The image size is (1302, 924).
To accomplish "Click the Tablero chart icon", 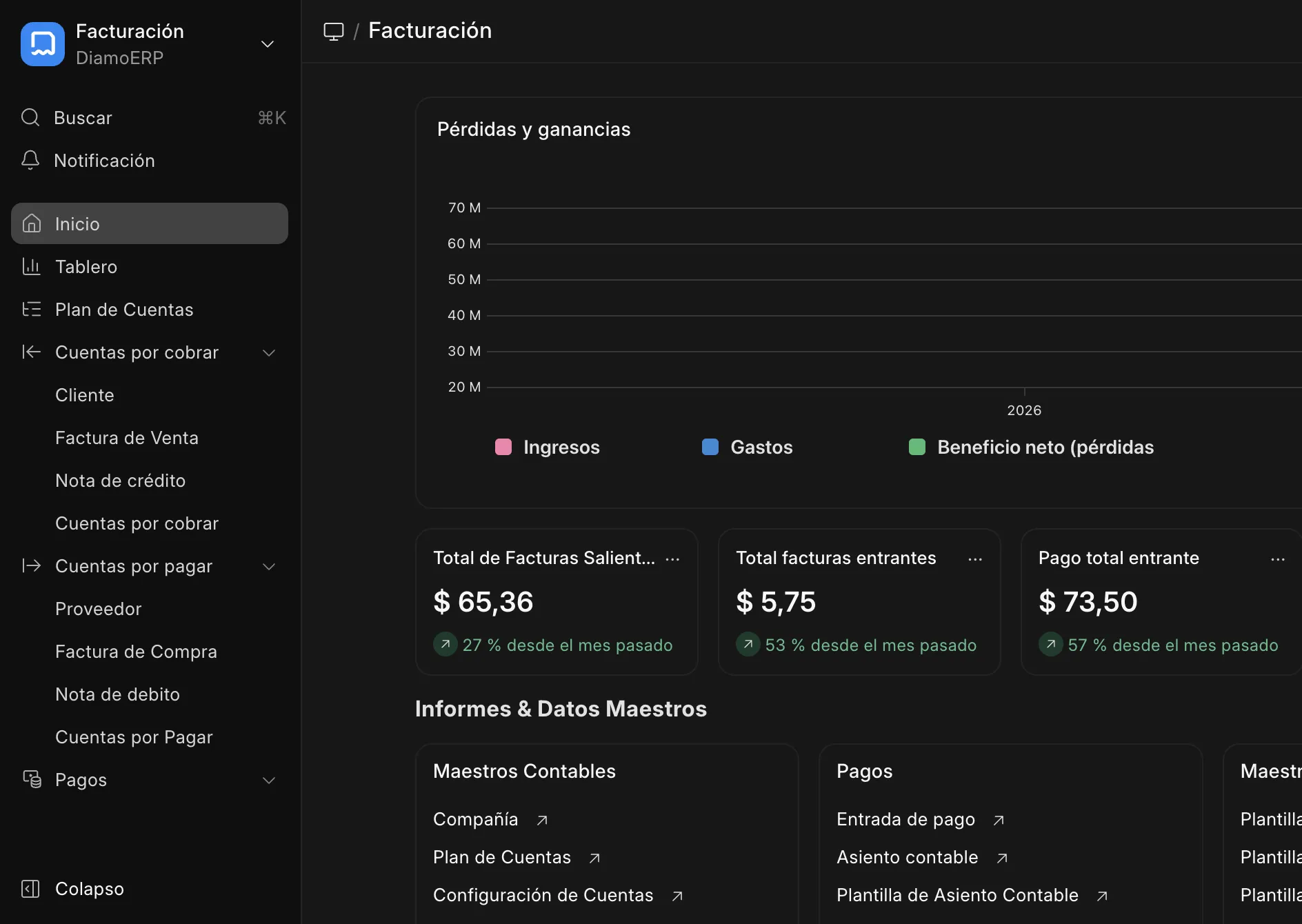I will pos(32,266).
